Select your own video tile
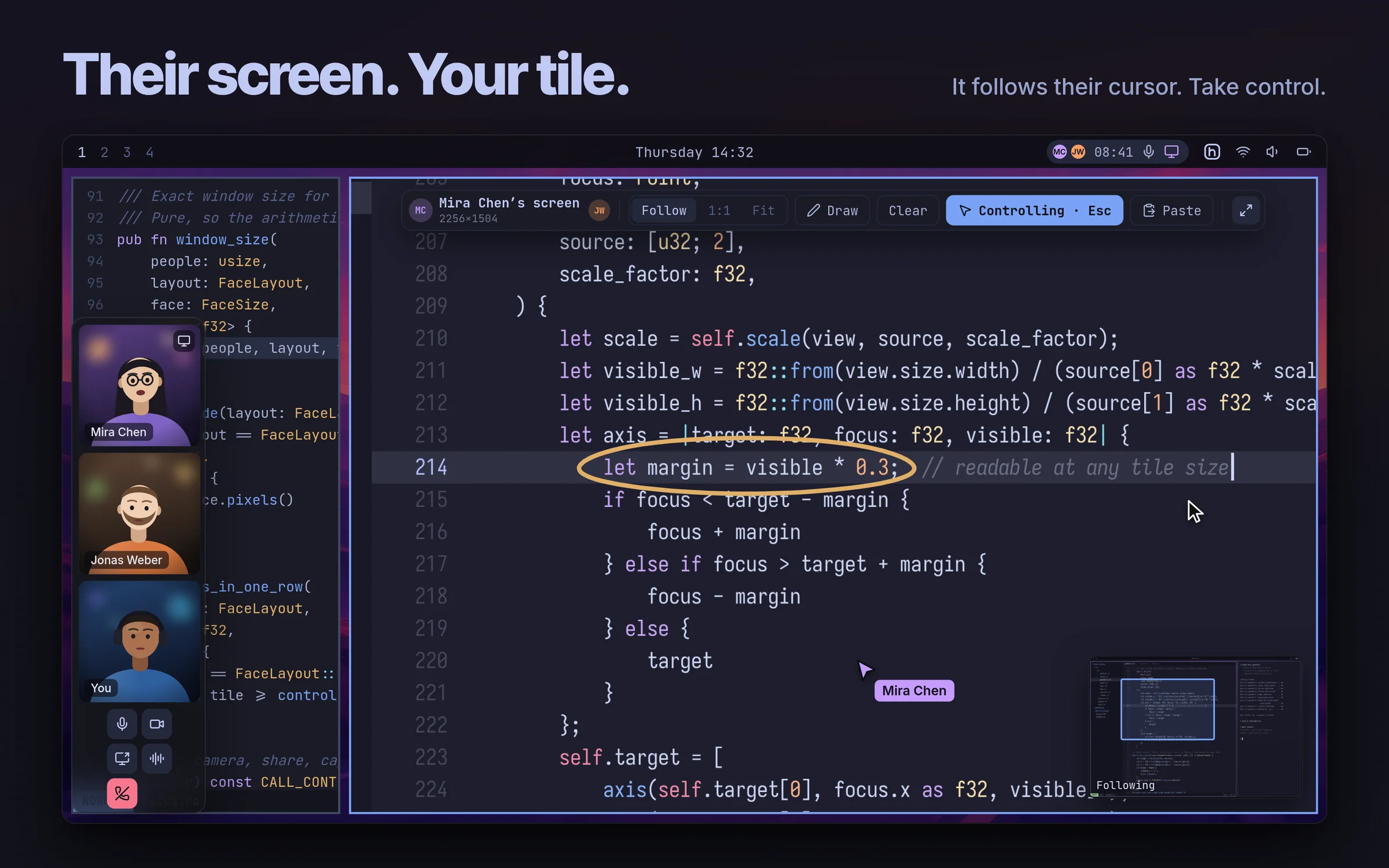This screenshot has width=1389, height=868. pos(139,641)
